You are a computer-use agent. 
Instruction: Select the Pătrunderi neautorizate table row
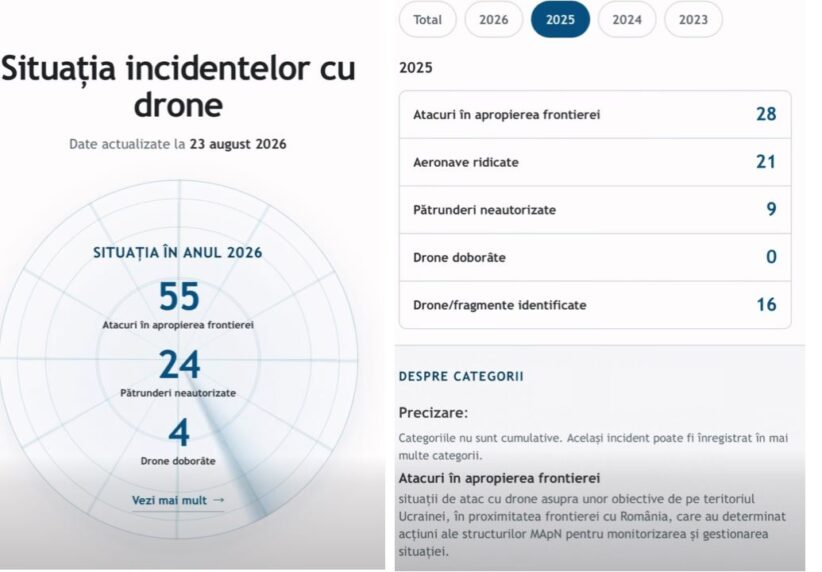[595, 210]
